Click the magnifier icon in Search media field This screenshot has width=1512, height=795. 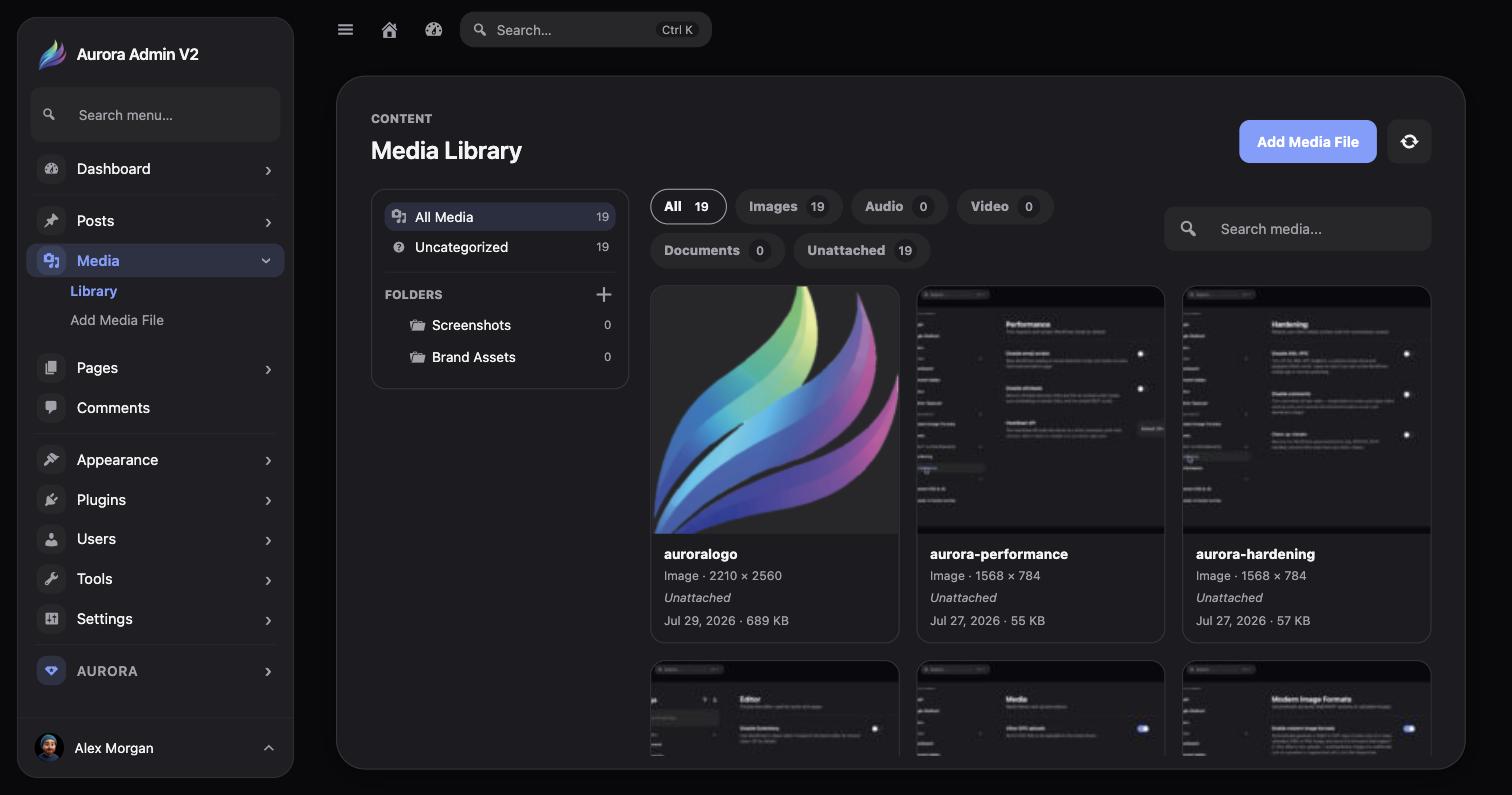1188,229
